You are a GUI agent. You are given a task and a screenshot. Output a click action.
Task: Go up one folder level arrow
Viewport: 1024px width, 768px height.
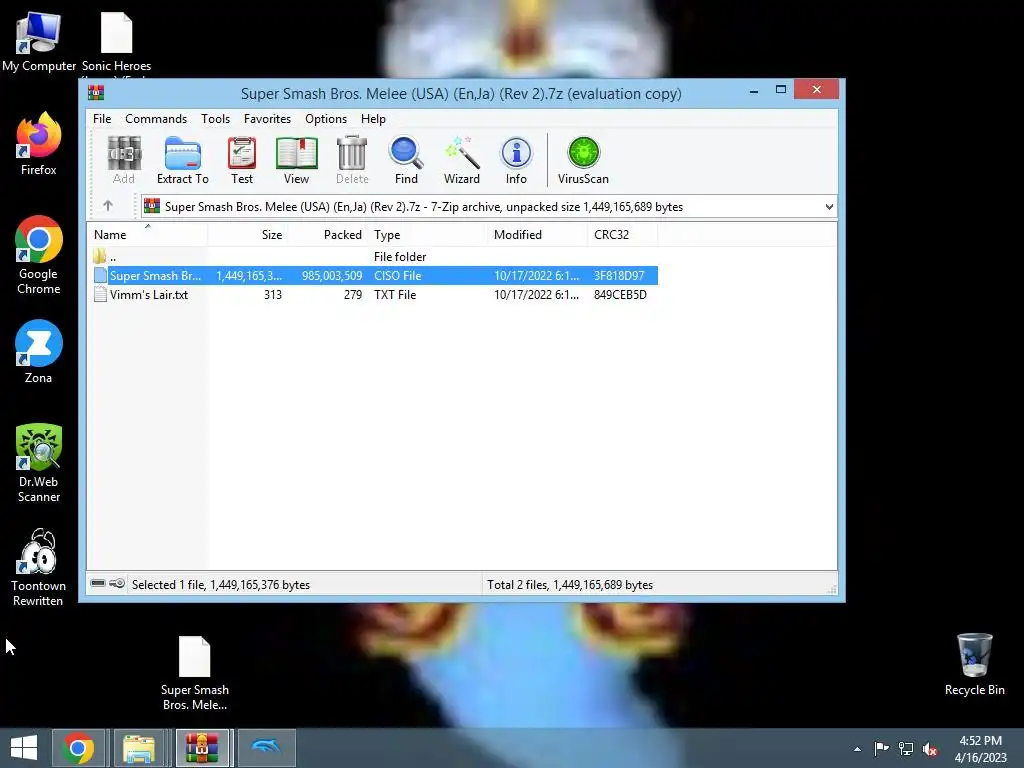coord(108,206)
